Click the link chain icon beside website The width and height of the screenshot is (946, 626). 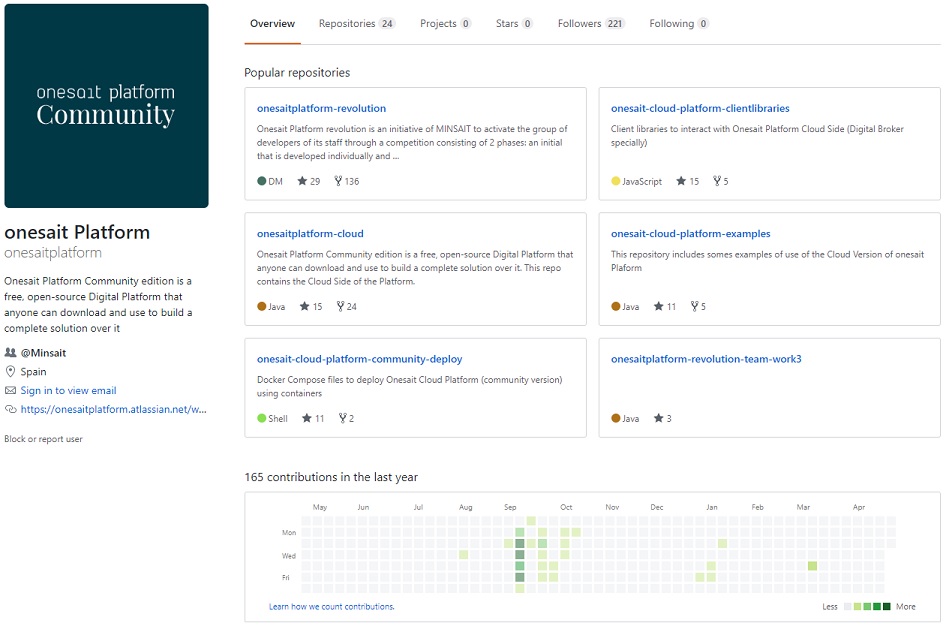tap(10, 409)
